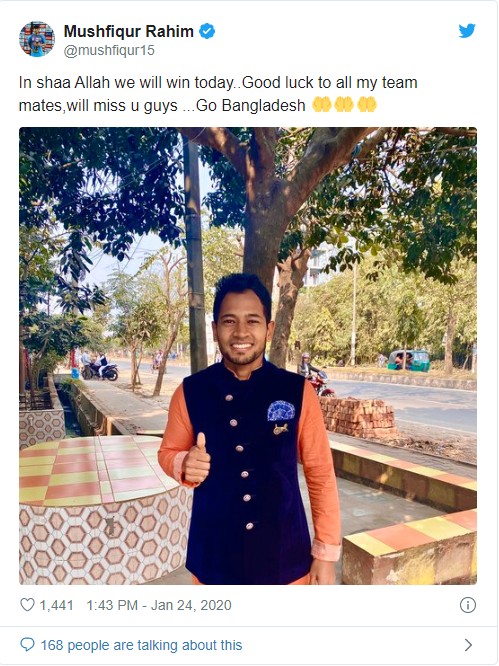Click the blue Twitter bird logo
This screenshot has height=666, width=499.
tap(467, 31)
